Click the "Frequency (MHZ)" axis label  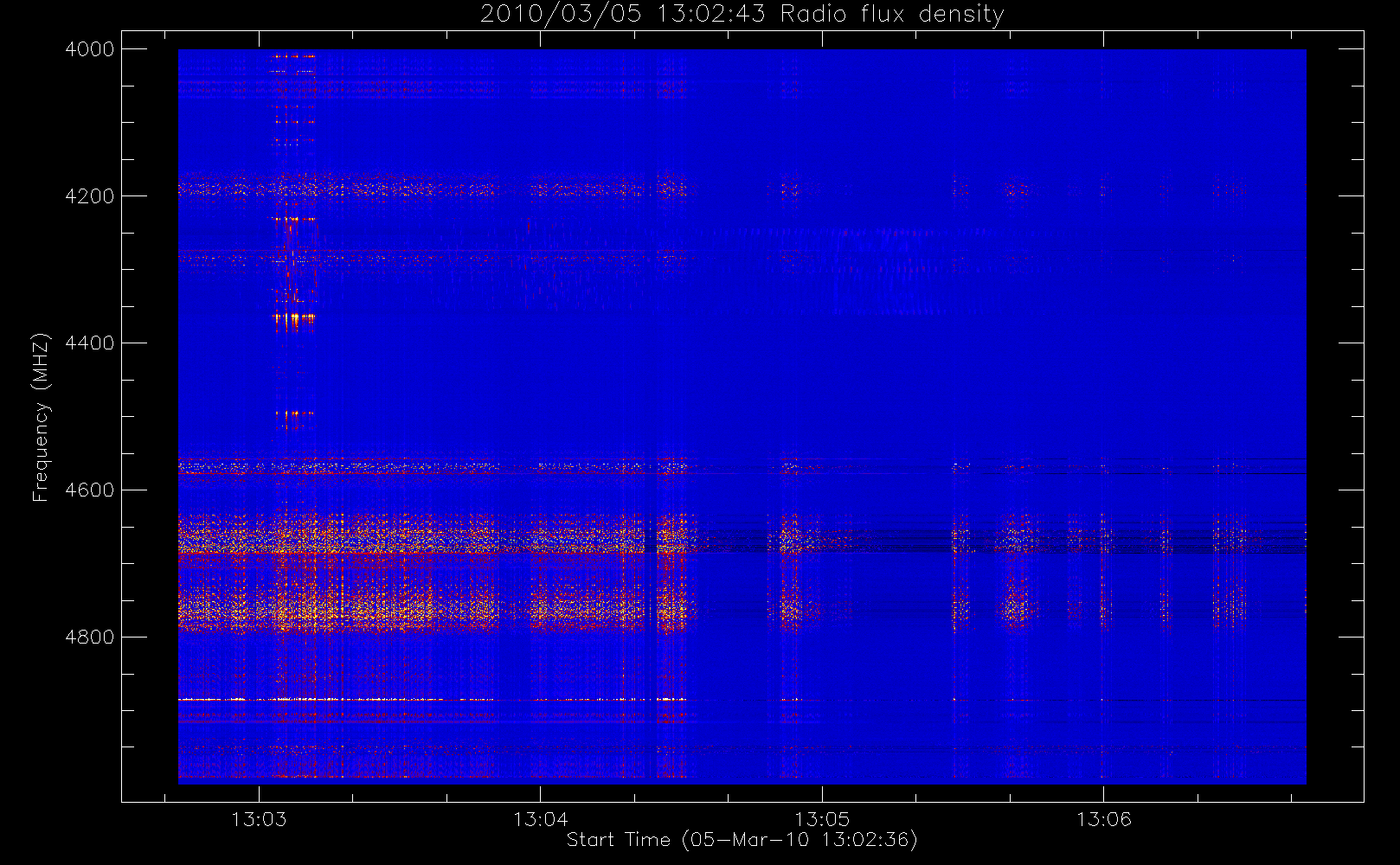point(41,417)
